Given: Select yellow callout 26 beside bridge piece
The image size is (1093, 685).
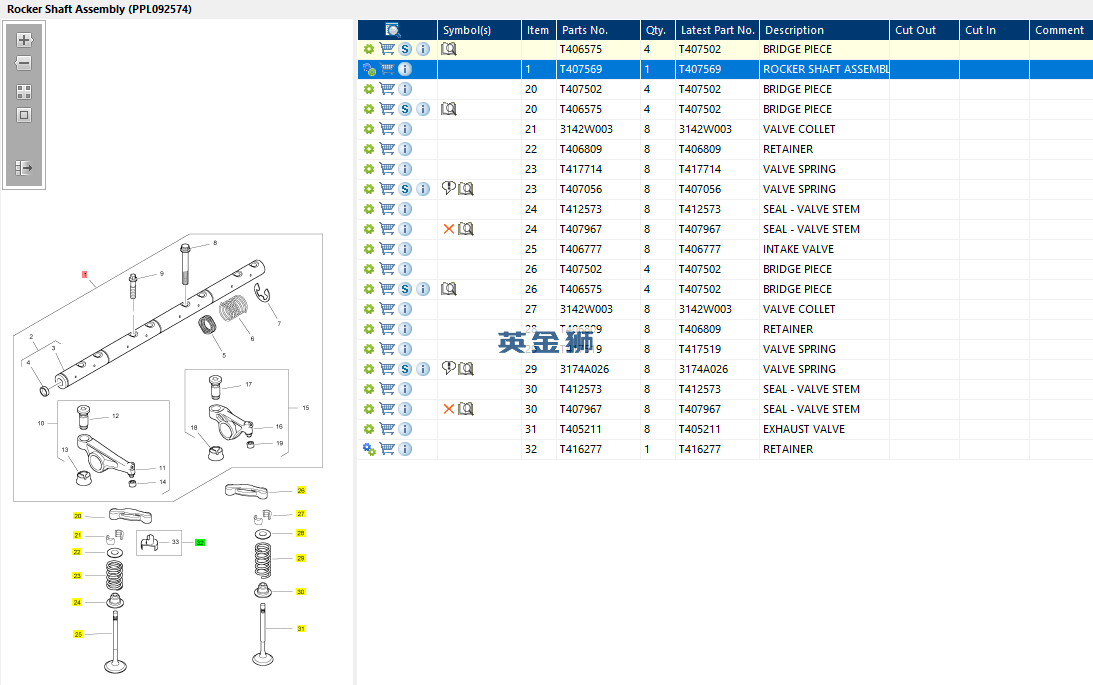Looking at the screenshot, I should (x=301, y=491).
